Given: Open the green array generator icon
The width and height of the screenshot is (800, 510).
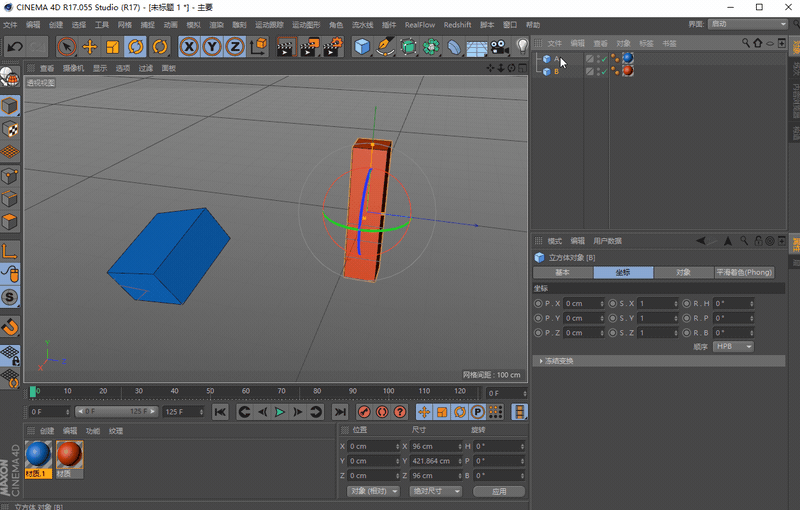Looking at the screenshot, I should click(x=409, y=47).
